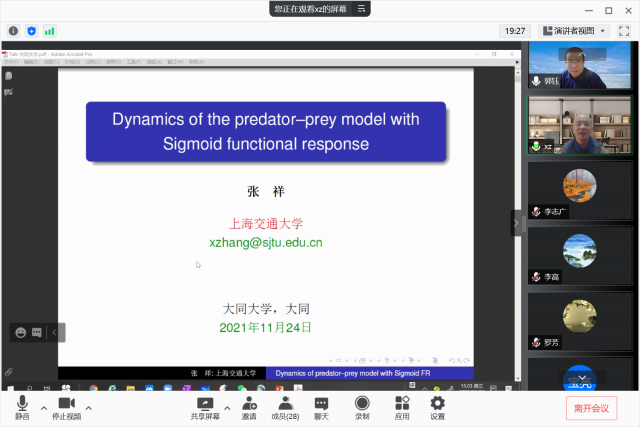Click the blue security shield icon

pyautogui.click(x=31, y=31)
